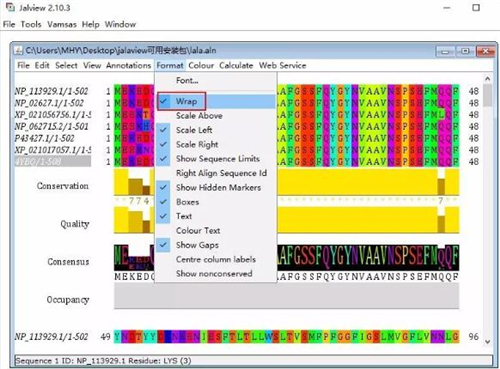Maximize the Jalview main window
This screenshot has height=369, width=500.
[x=476, y=8]
